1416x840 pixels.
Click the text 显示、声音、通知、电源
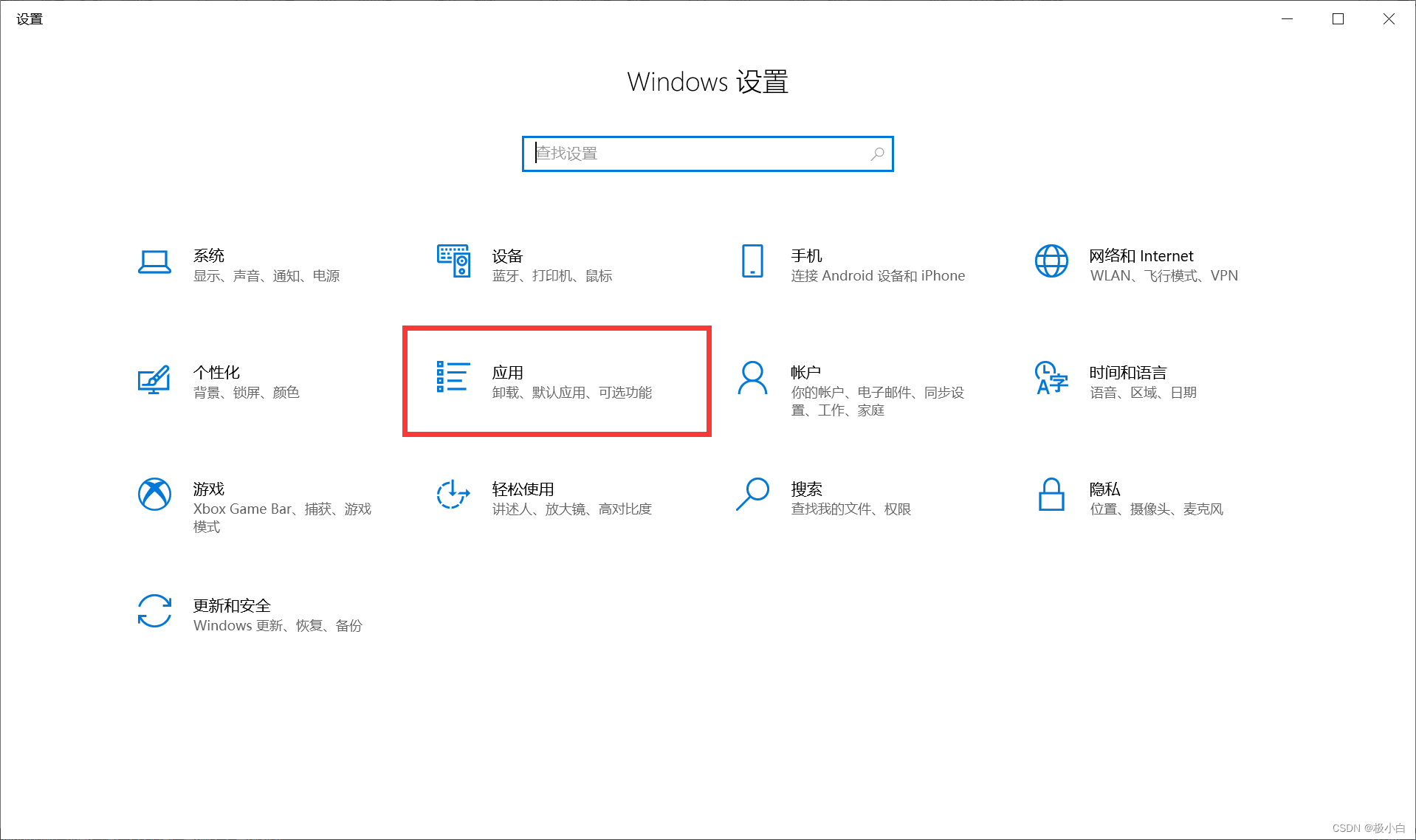click(x=267, y=276)
